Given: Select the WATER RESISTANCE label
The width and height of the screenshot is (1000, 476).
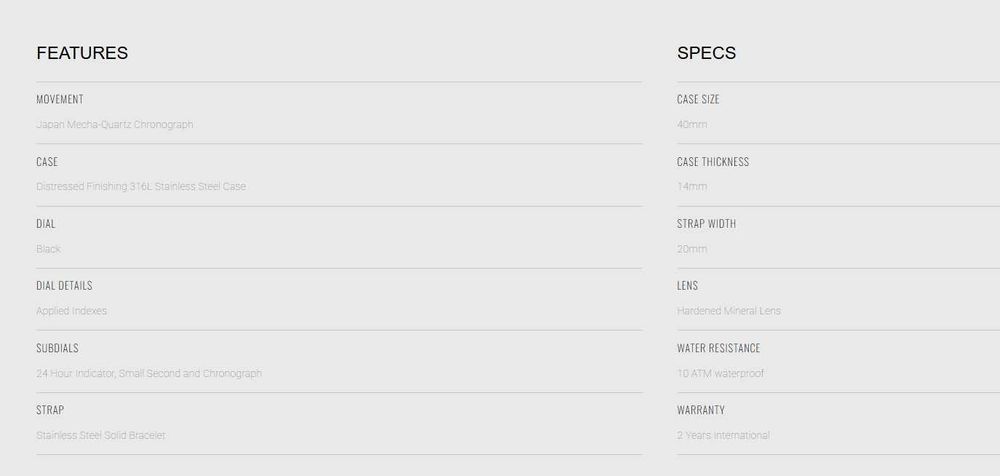Looking at the screenshot, I should click(718, 348).
